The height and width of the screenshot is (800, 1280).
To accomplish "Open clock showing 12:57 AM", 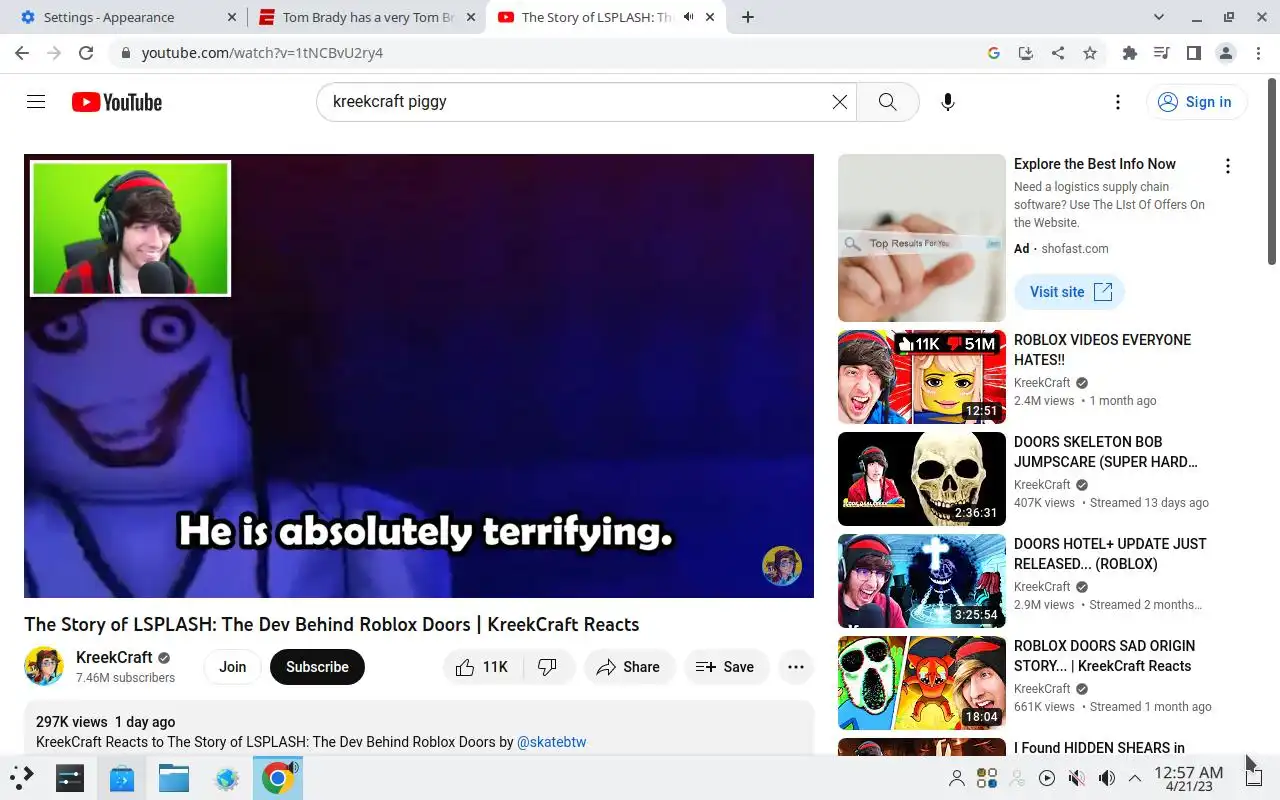I will (x=1188, y=778).
